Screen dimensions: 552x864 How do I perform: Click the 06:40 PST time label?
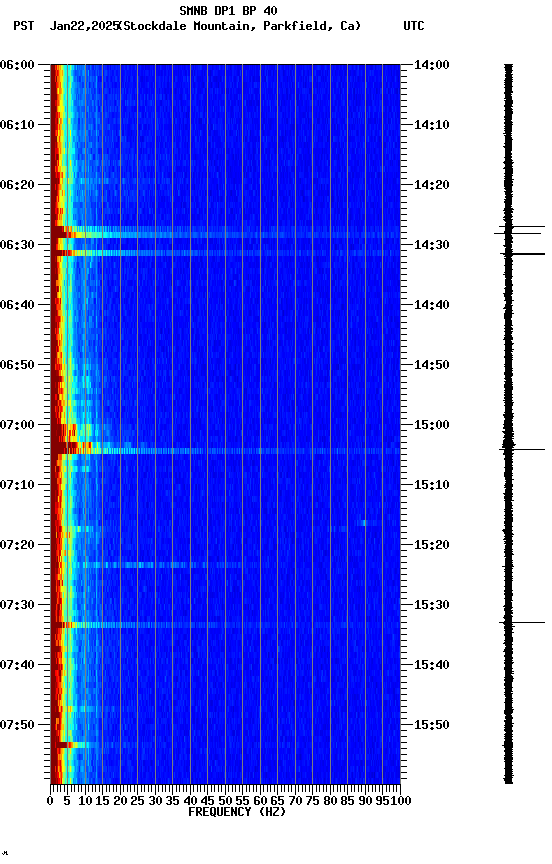tap(17, 305)
